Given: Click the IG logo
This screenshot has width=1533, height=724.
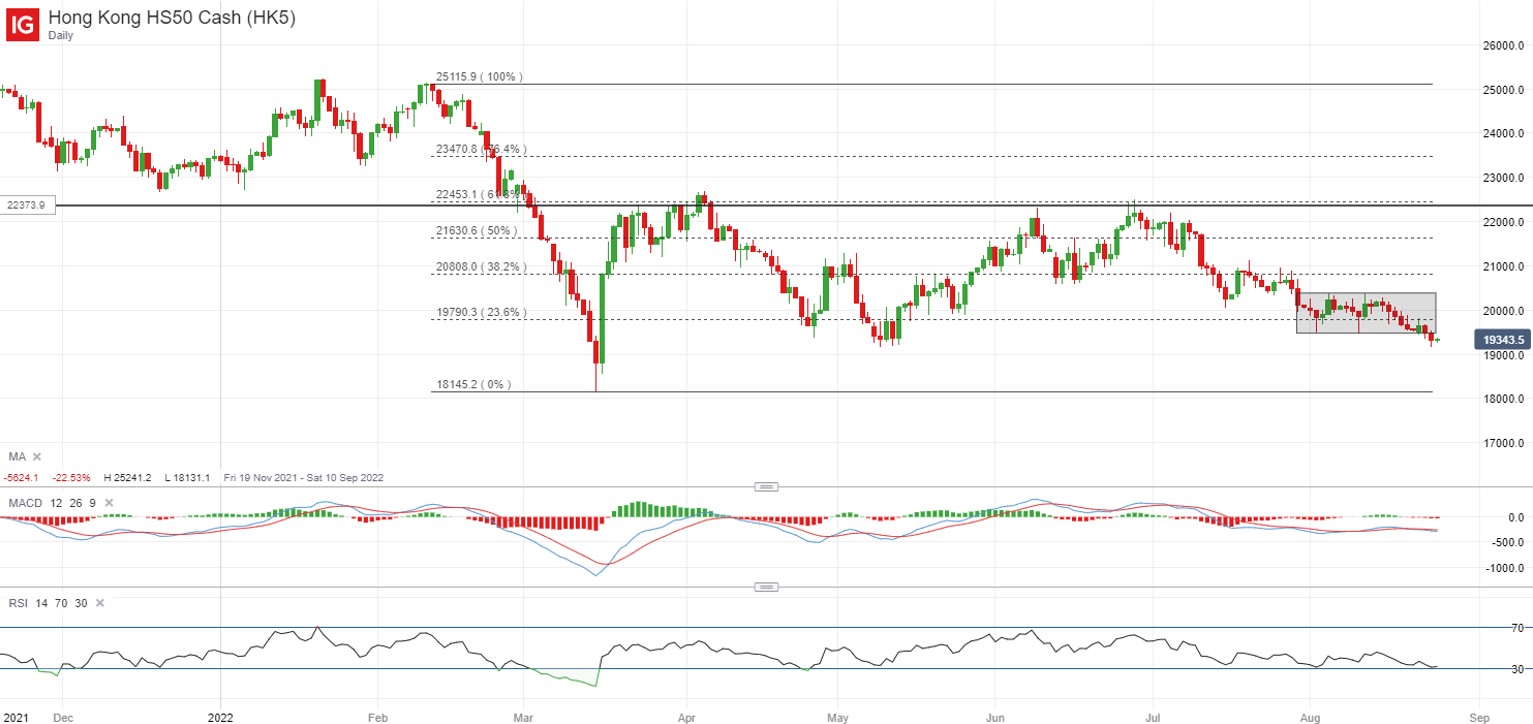Looking at the screenshot, I should tap(23, 23).
